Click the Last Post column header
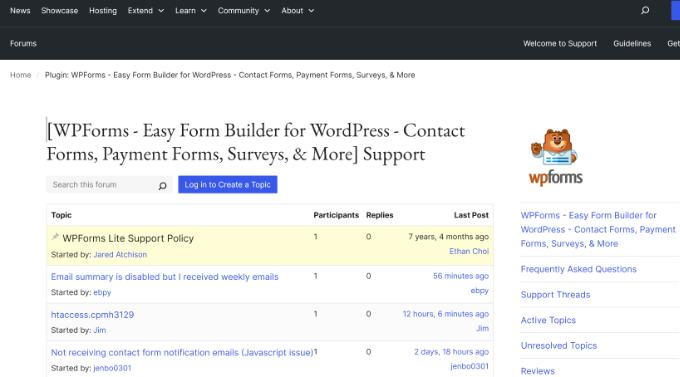This screenshot has width=680, height=377. pyautogui.click(x=471, y=215)
